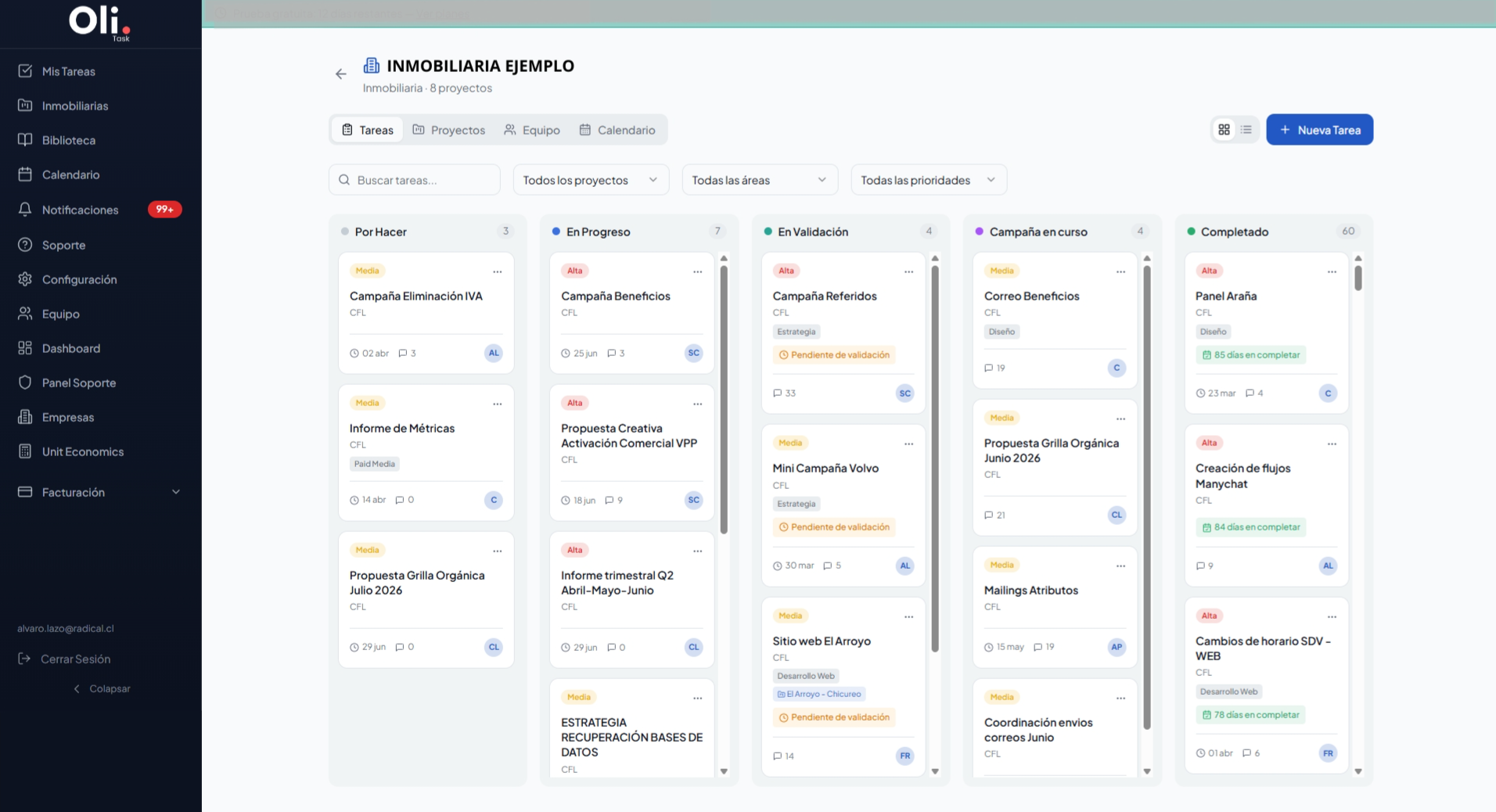
Task: Switch to the Calendario tab
Action: coord(617,130)
